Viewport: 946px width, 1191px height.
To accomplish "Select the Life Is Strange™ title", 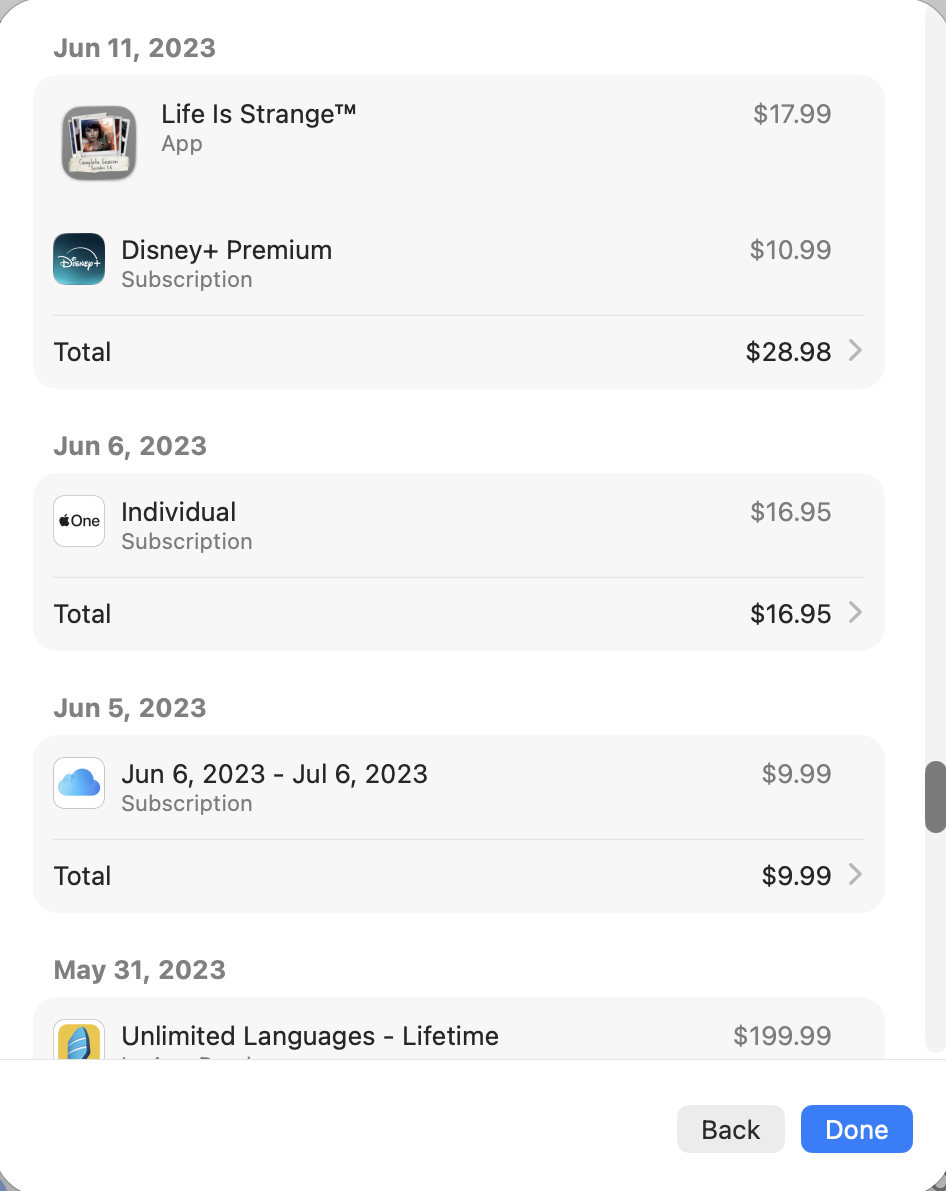I will (259, 114).
